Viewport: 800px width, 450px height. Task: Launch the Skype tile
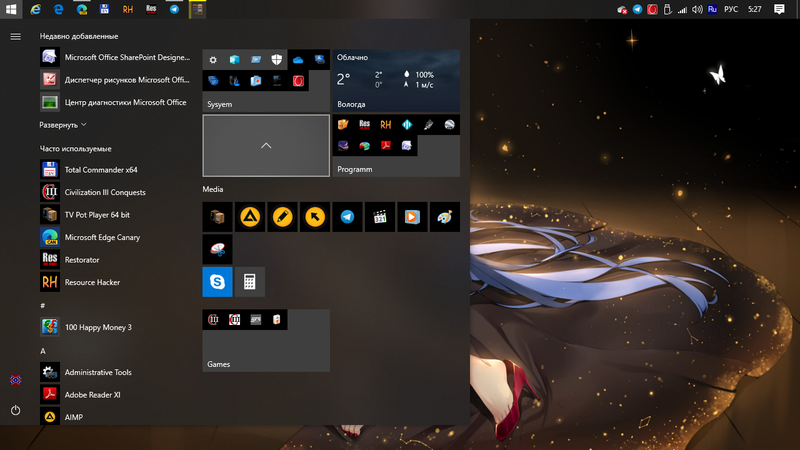pos(217,282)
